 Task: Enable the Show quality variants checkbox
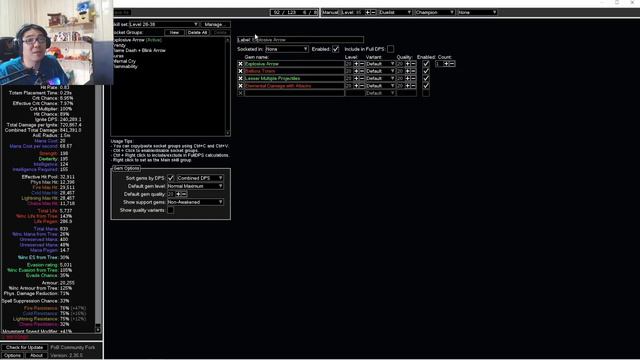(171, 210)
